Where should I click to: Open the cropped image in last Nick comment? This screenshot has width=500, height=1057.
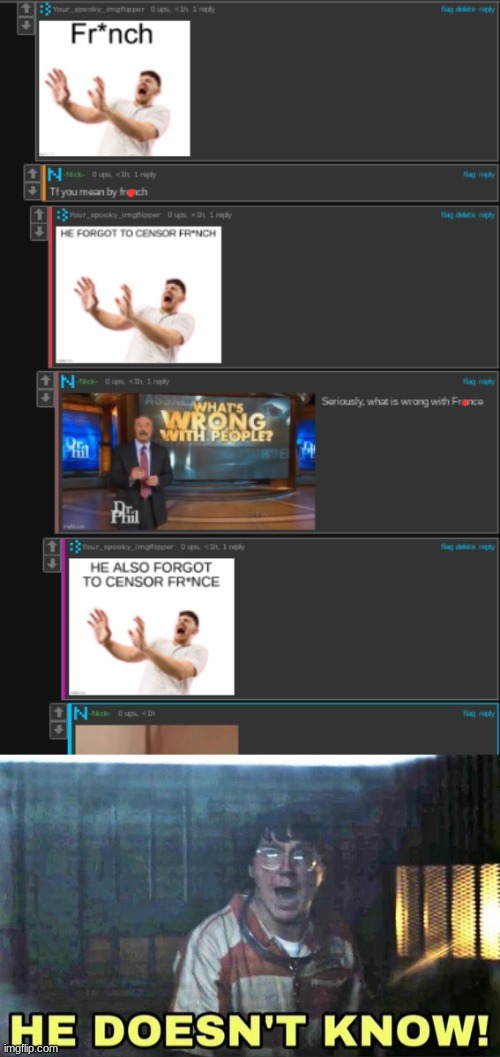click(x=156, y=739)
